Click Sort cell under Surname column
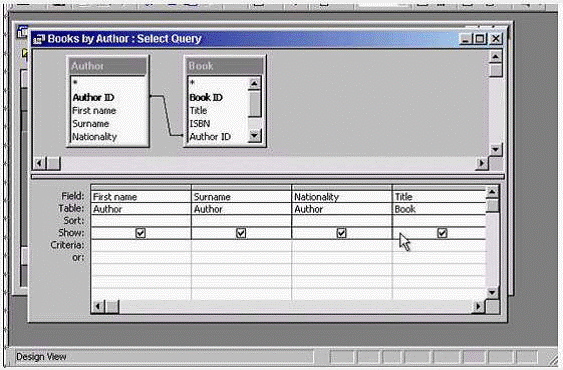563x370 pixels. [242, 221]
